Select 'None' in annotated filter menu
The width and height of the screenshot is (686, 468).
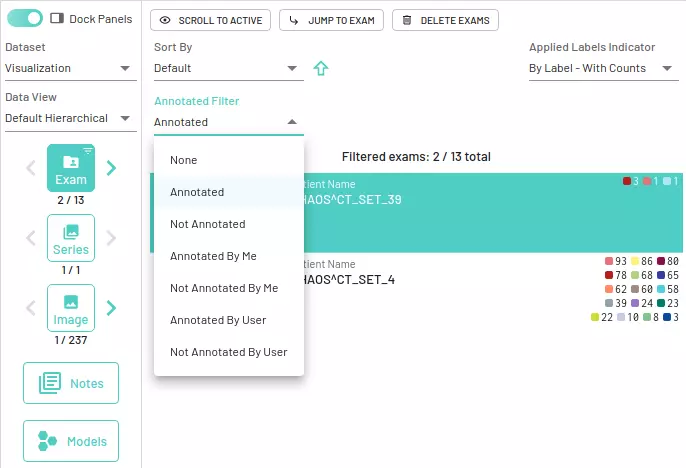pyautogui.click(x=183, y=160)
